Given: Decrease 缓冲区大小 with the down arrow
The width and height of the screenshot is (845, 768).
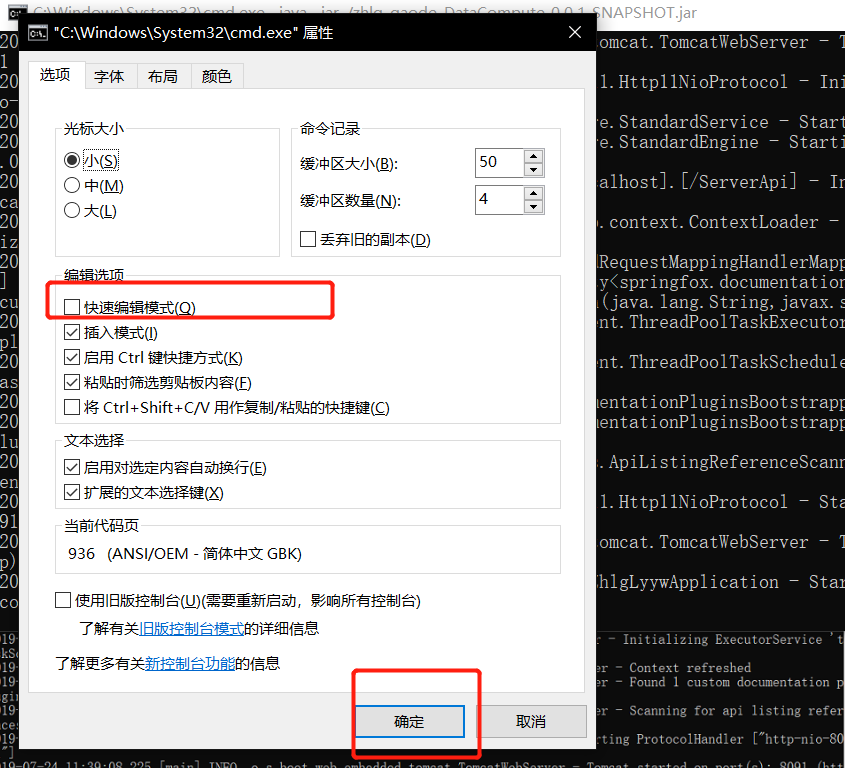Looking at the screenshot, I should [x=534, y=170].
